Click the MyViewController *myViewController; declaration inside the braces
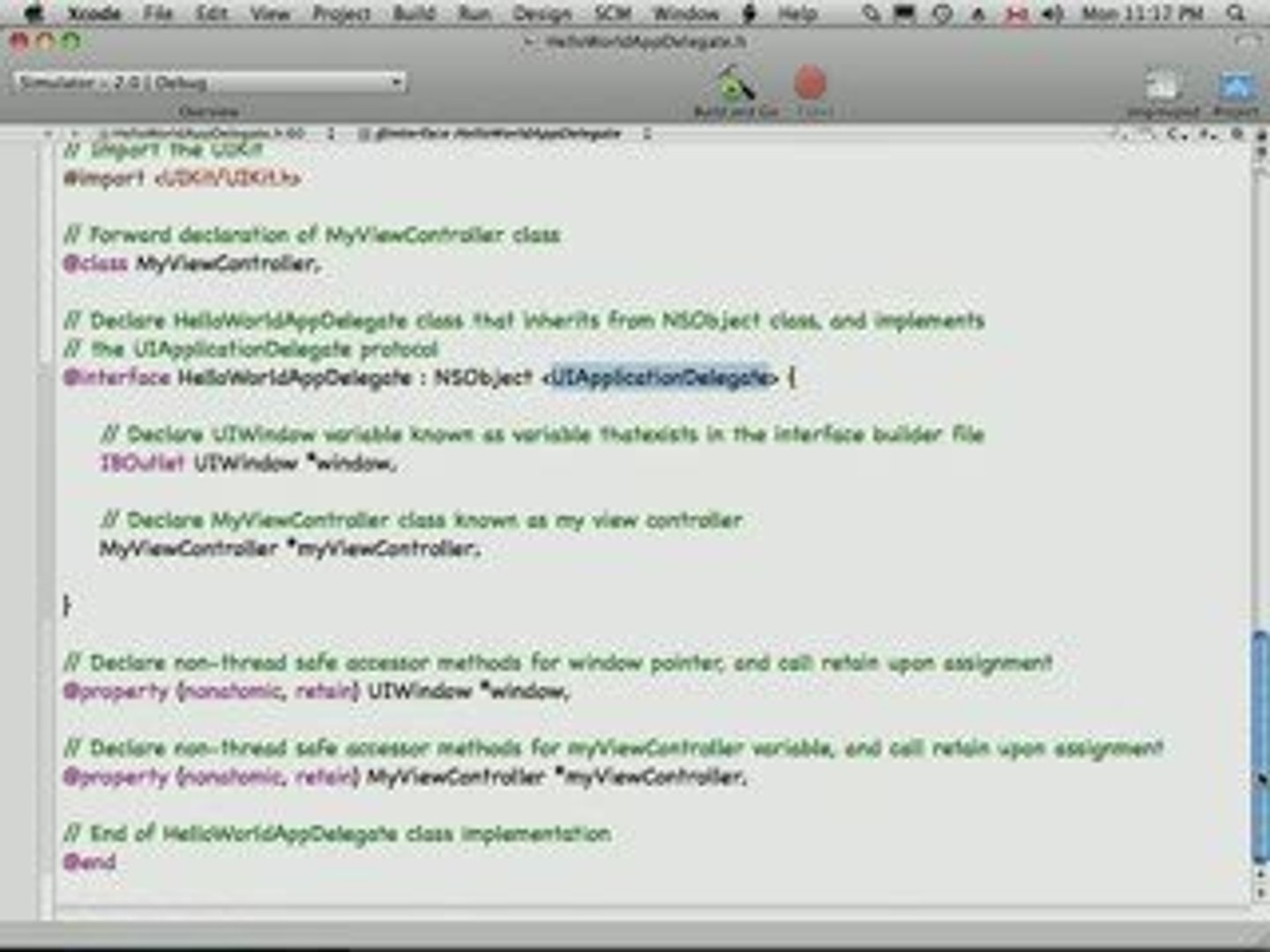The image size is (1270, 952). (290, 547)
